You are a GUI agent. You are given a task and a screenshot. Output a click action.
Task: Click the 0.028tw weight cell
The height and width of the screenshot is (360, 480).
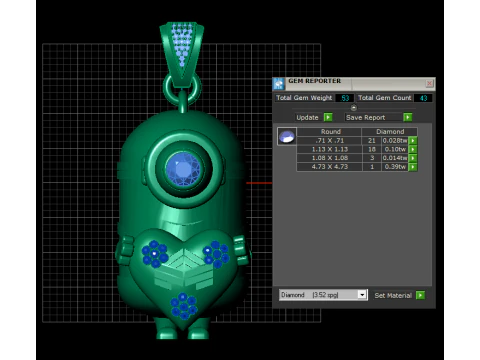(x=395, y=141)
